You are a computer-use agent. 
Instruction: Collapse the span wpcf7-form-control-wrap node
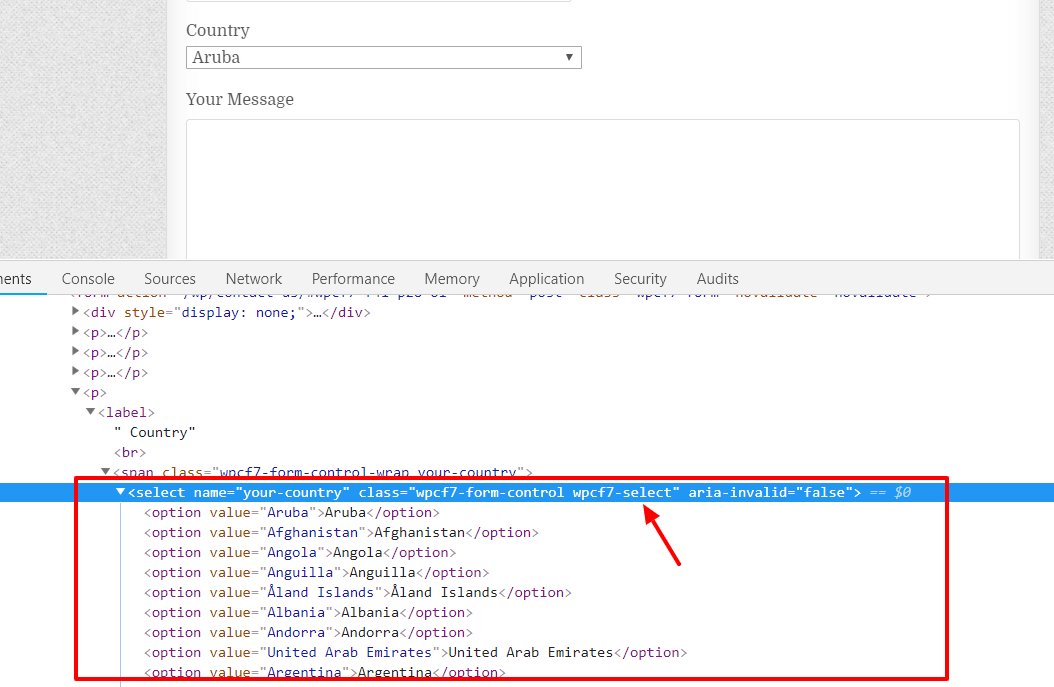pos(106,472)
